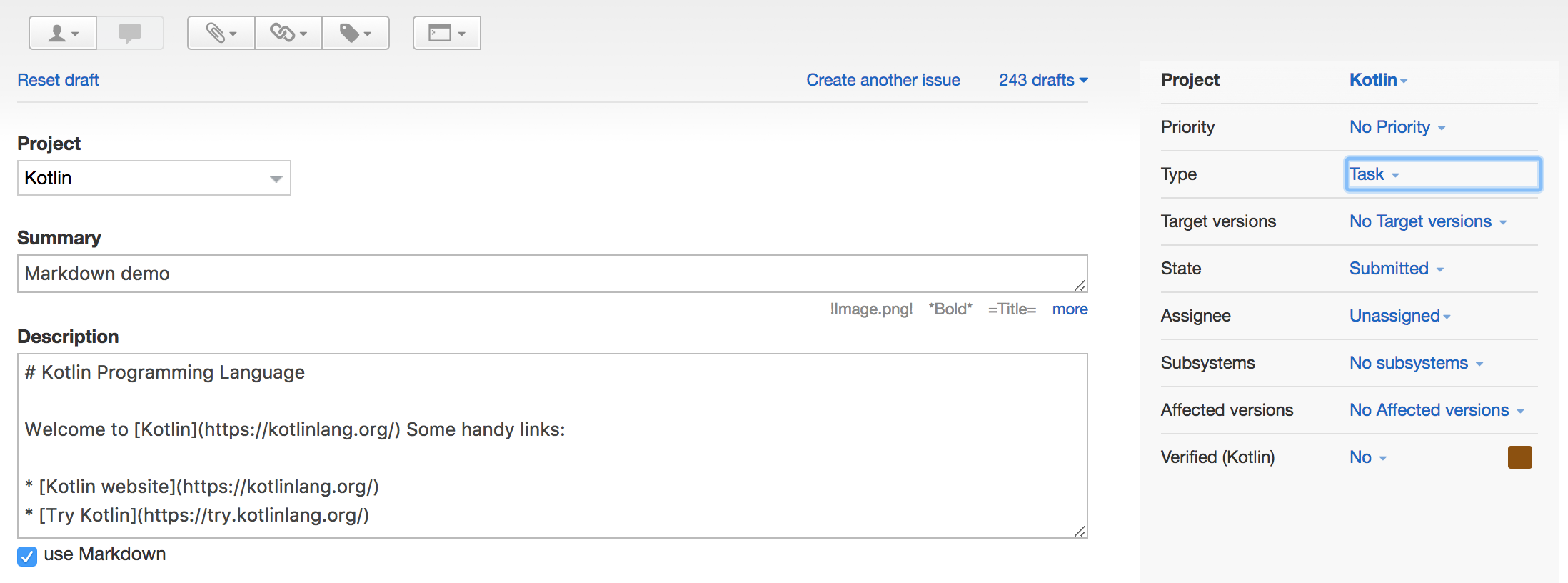Click into the Summary text field
This screenshot has width=1568, height=583.
pos(543,274)
